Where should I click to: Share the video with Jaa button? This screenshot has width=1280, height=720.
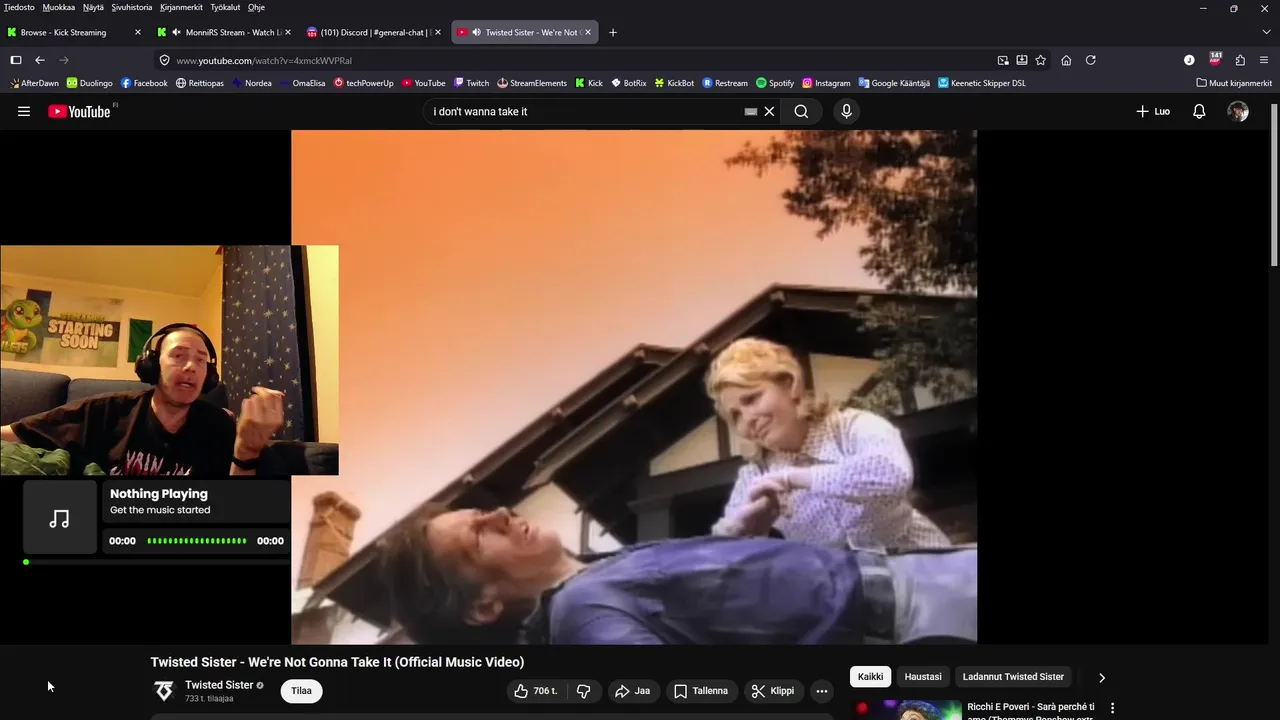[x=632, y=691]
